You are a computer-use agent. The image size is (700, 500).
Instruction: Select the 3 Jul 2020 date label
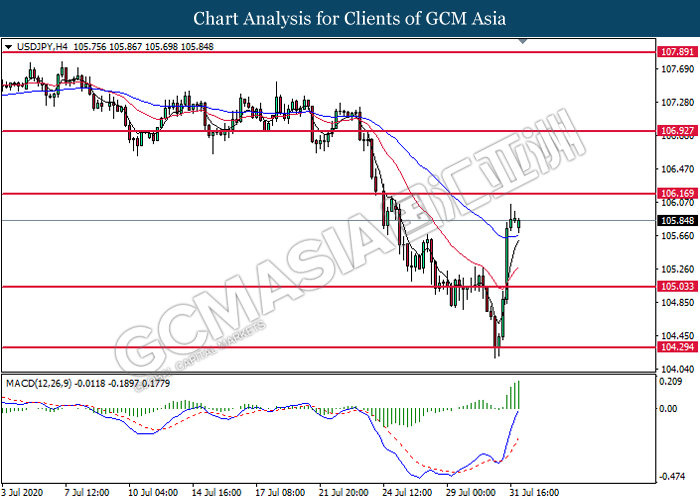tap(22, 492)
